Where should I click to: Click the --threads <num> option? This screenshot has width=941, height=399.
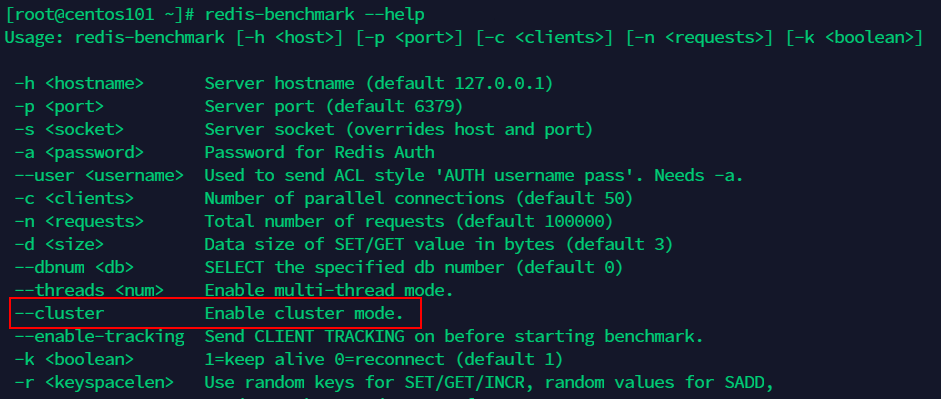(89, 290)
